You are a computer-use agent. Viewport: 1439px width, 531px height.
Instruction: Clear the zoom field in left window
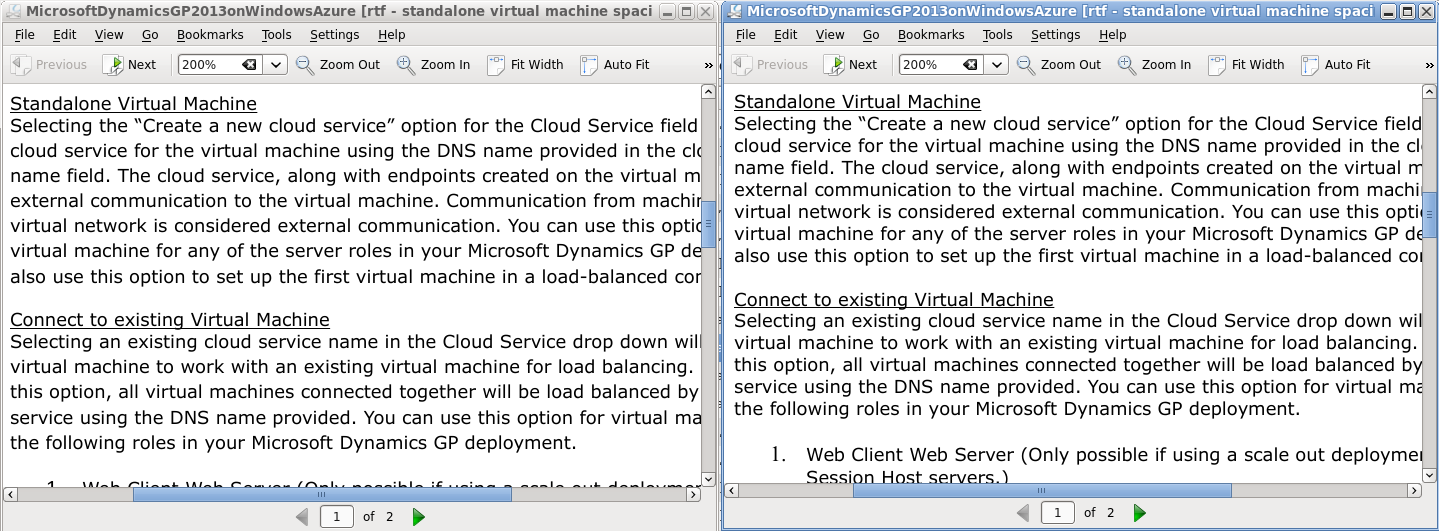pos(249,65)
